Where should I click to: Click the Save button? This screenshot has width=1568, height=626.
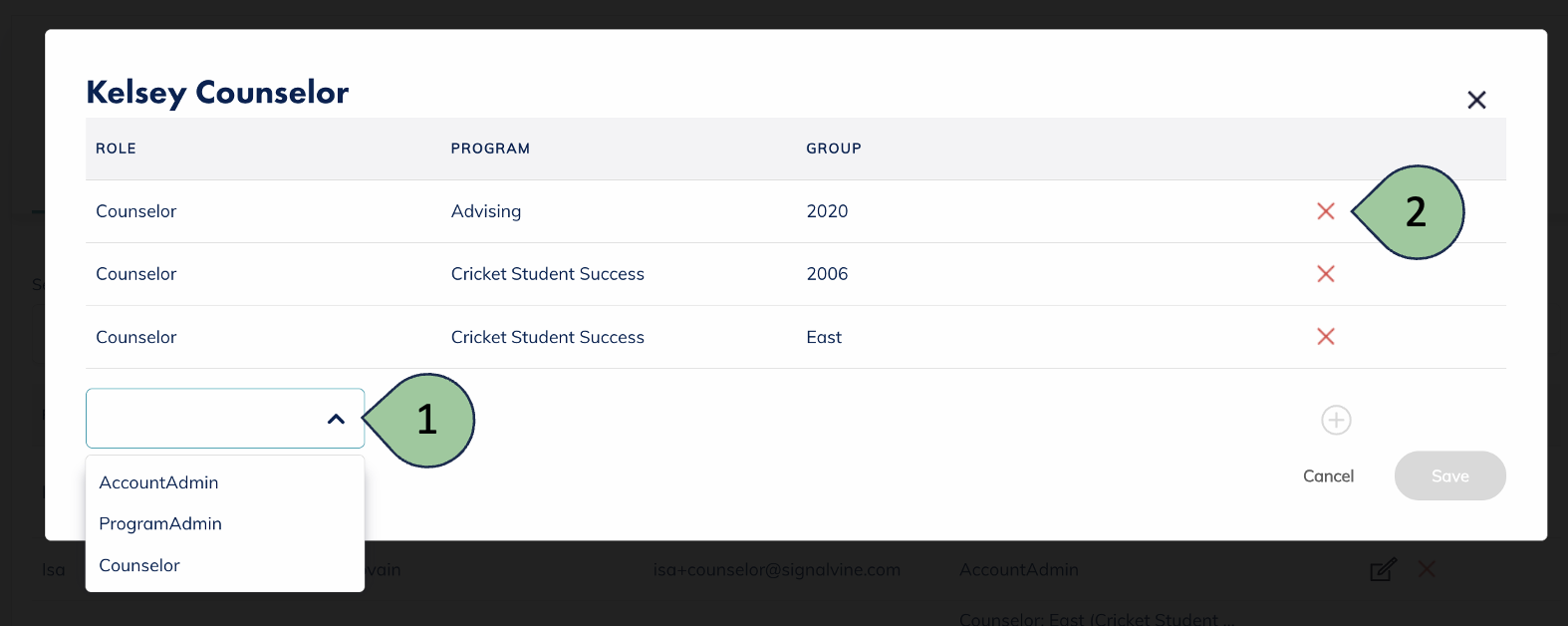coord(1449,476)
